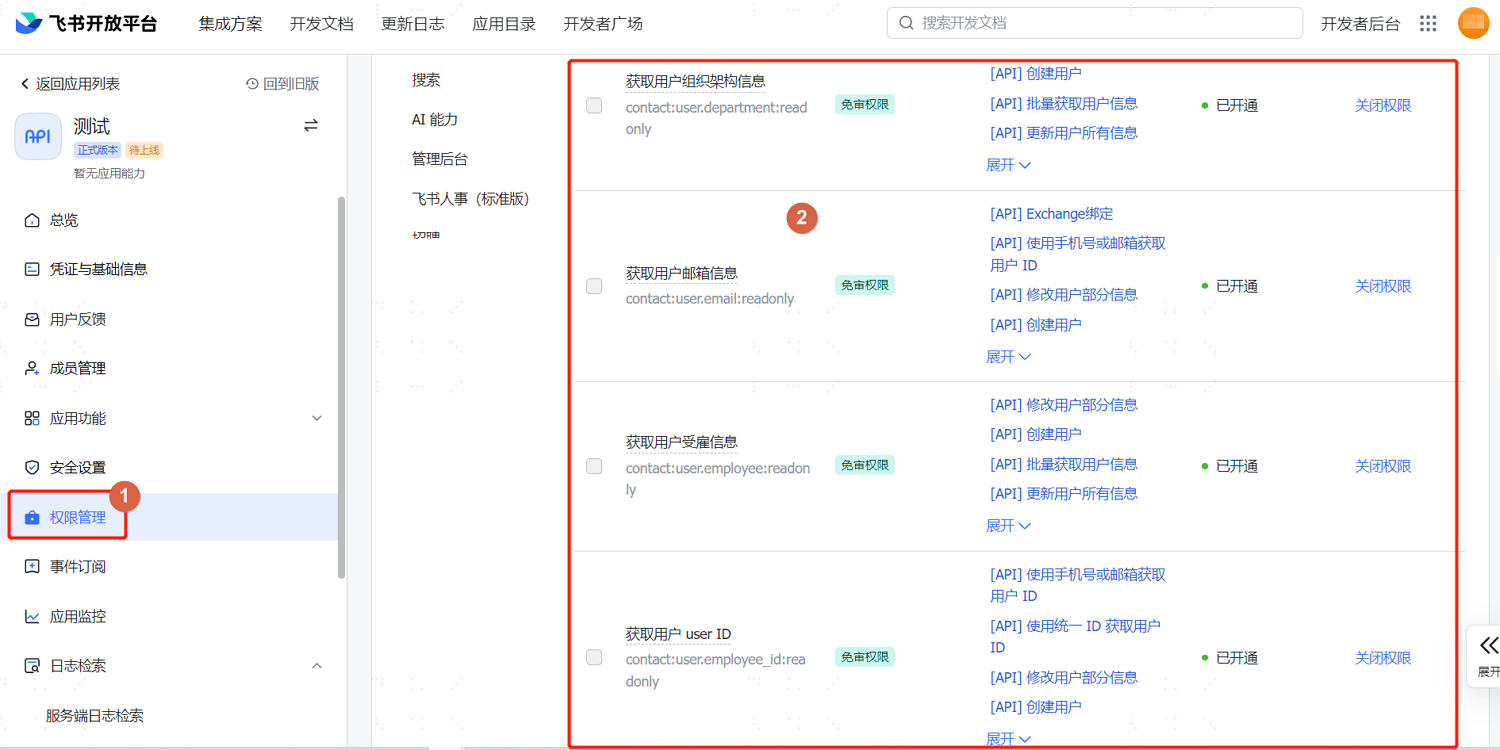Expand API list for 获取用户邮箱信息

1008,357
